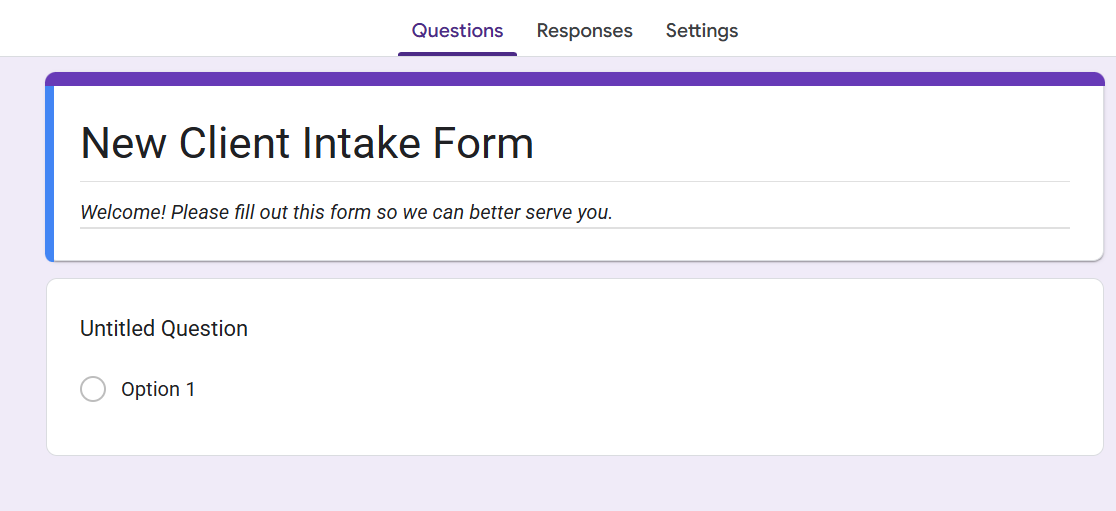Image resolution: width=1116 pixels, height=511 pixels.
Task: Switch to the Responses tab
Action: (584, 31)
